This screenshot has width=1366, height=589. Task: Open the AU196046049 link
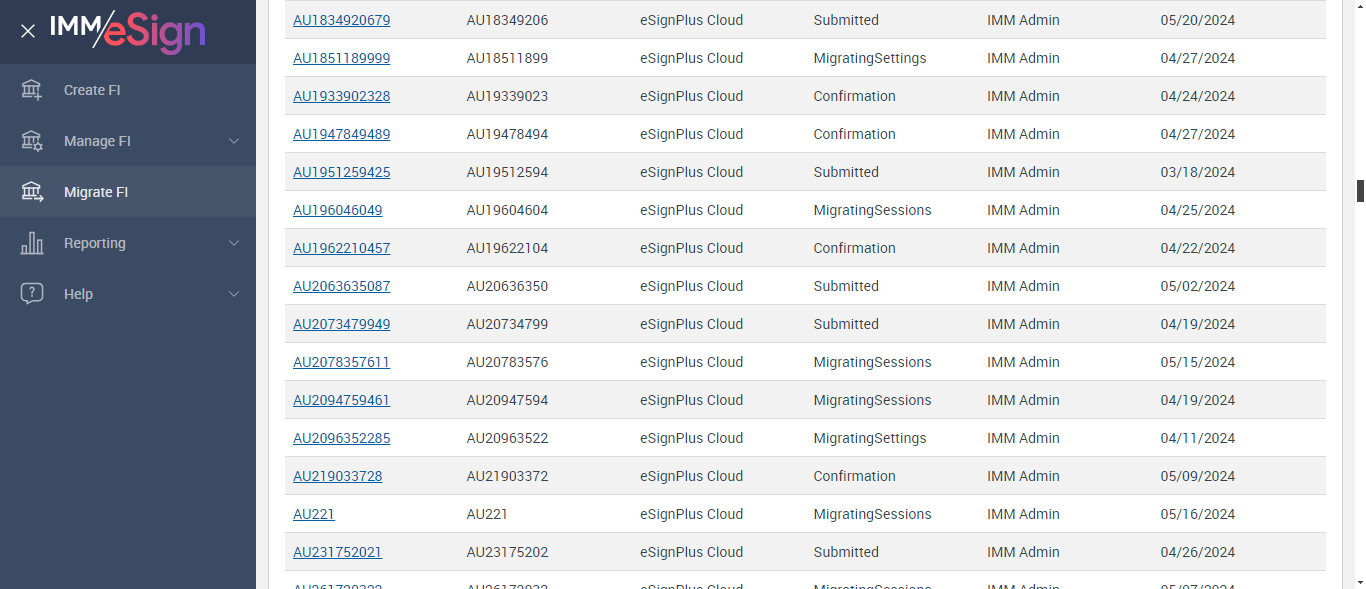pos(337,210)
